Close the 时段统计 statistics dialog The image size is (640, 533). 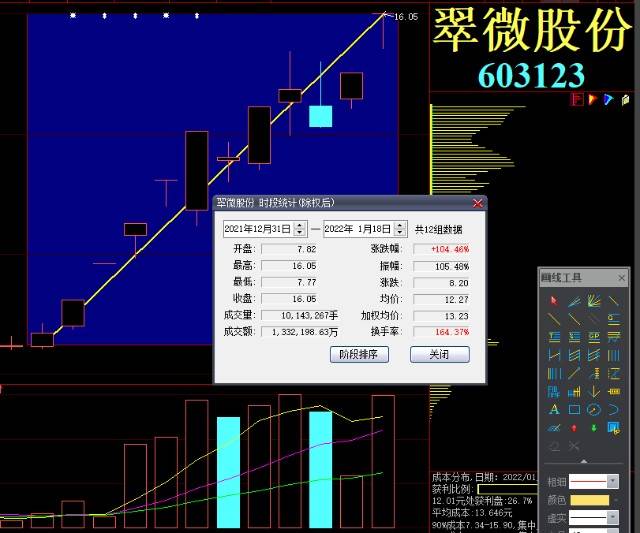click(477, 203)
